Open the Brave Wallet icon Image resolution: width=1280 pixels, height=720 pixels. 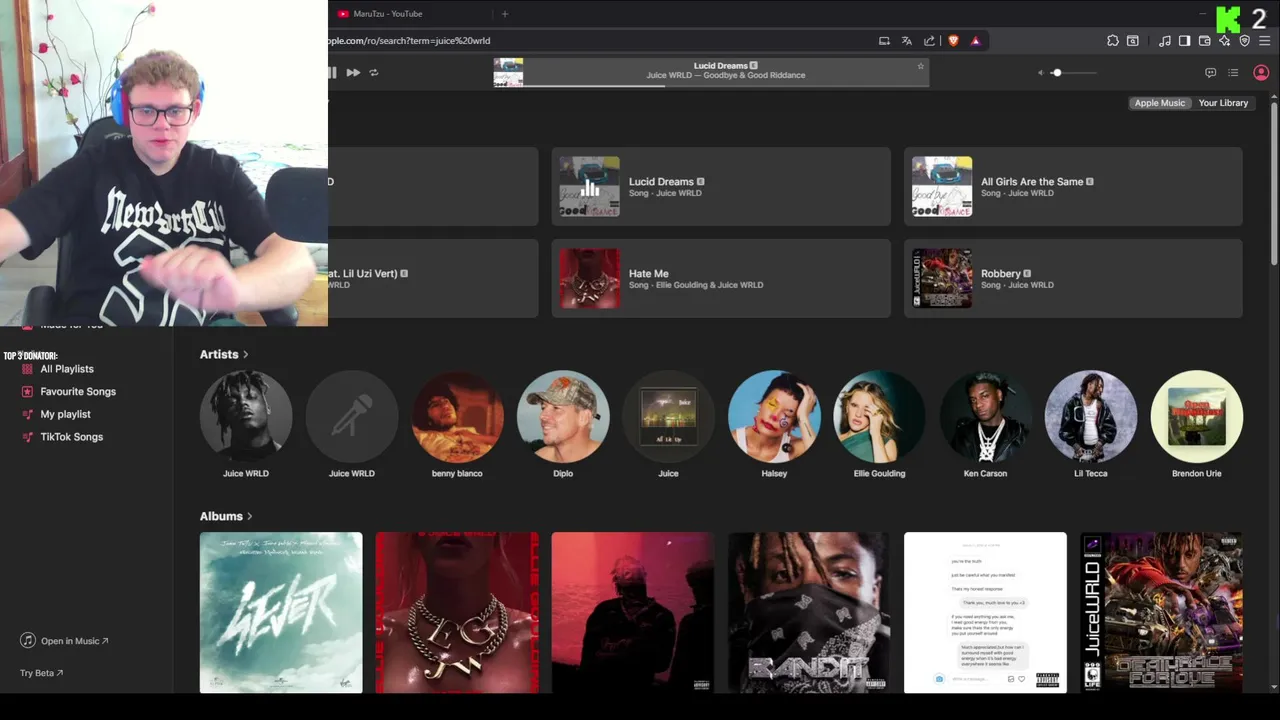[x=1205, y=41]
